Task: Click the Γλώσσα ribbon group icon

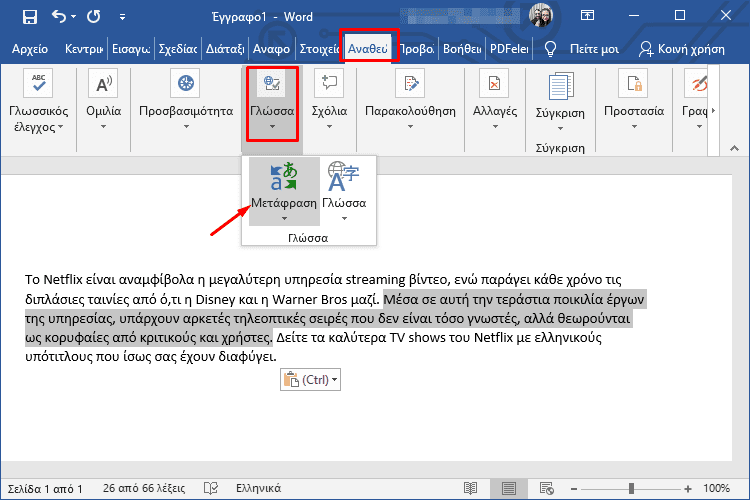Action: [272, 83]
